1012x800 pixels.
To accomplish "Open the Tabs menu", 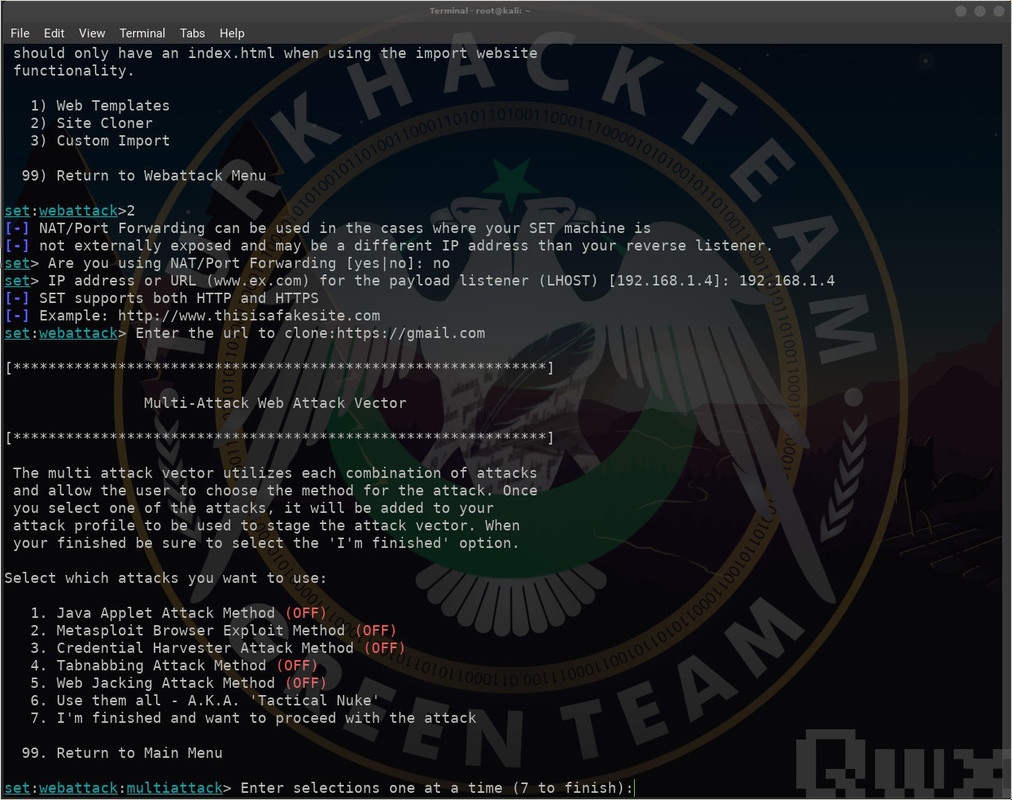I will (x=192, y=33).
